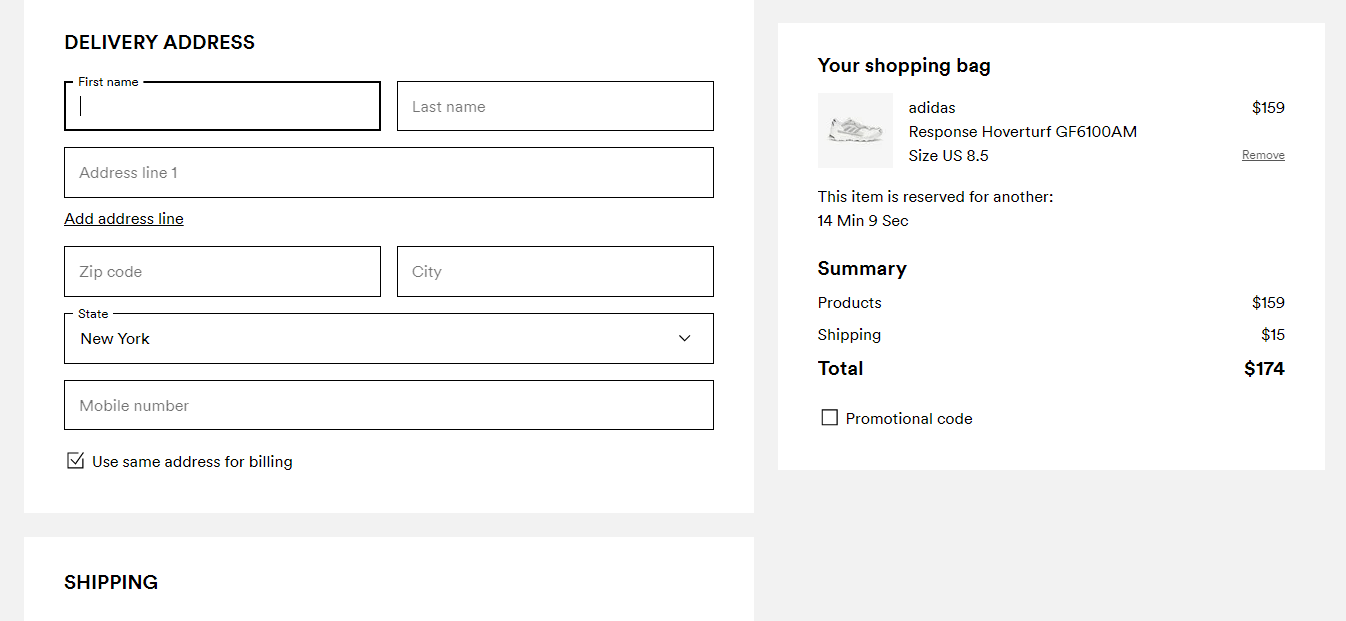
Task: Focus the First name input field
Action: [222, 106]
